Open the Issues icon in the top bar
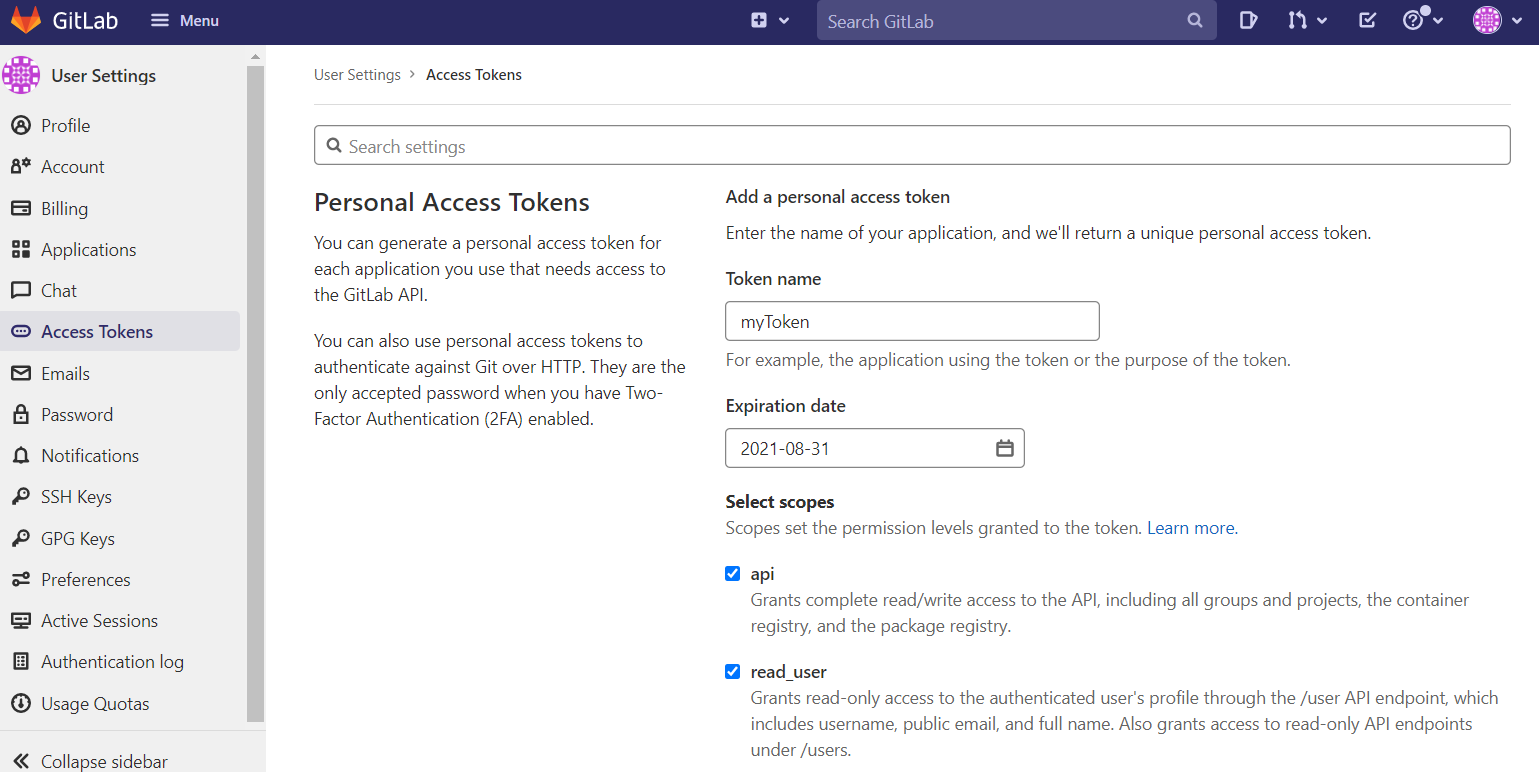Image resolution: width=1539 pixels, height=772 pixels. tap(1247, 20)
